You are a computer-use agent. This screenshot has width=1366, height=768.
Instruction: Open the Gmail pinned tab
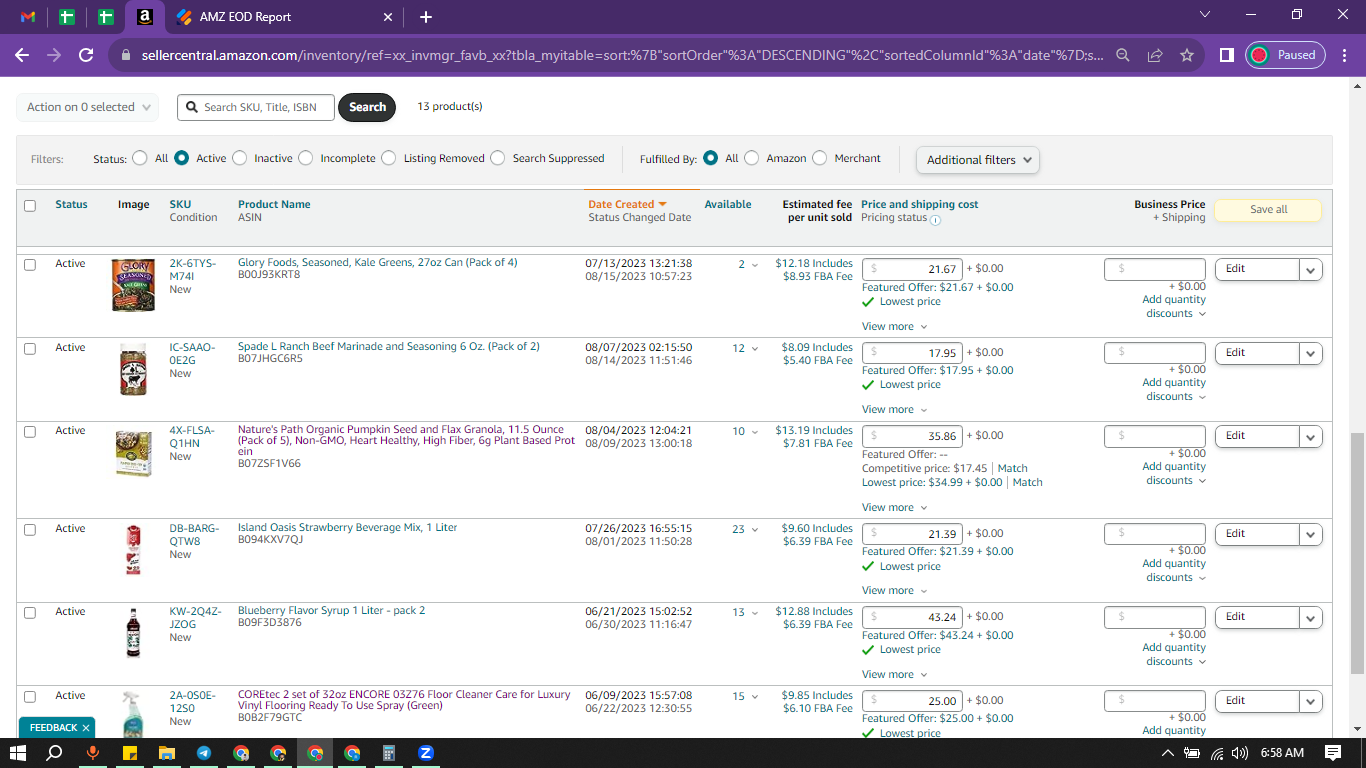point(28,17)
